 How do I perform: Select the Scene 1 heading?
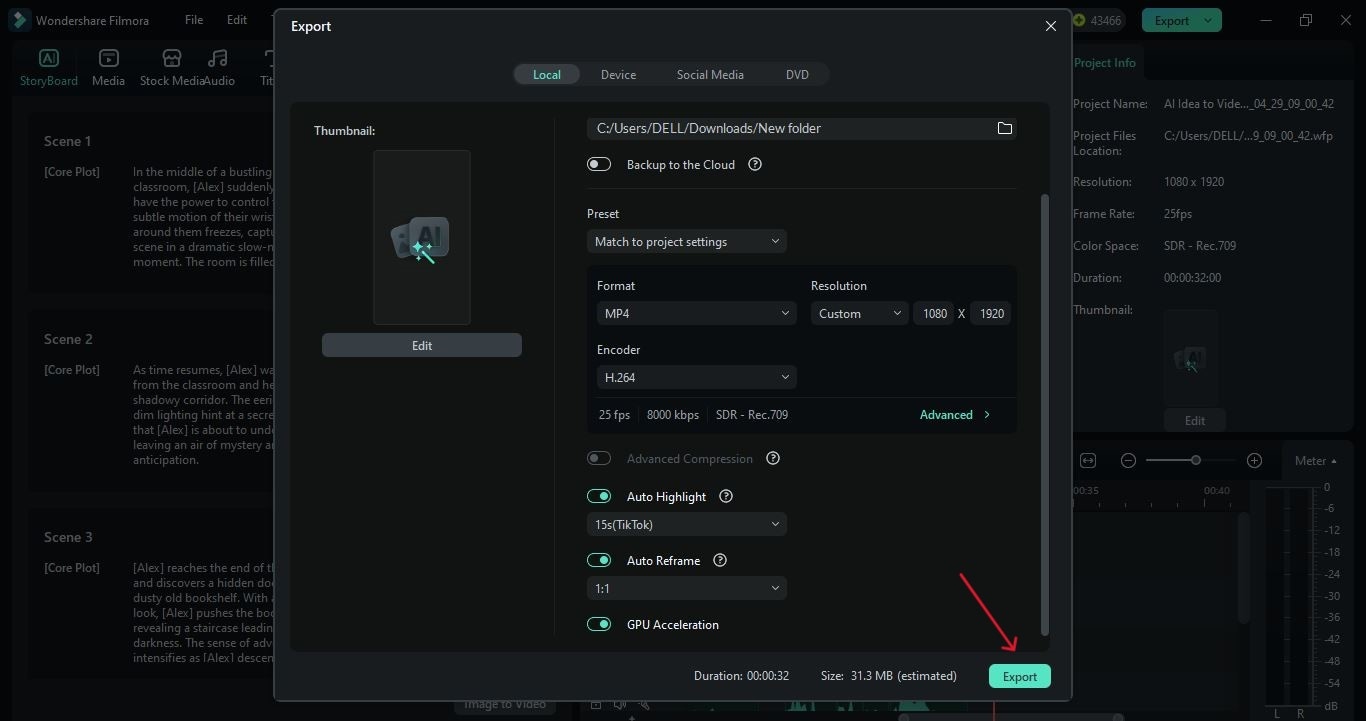pyautogui.click(x=68, y=141)
